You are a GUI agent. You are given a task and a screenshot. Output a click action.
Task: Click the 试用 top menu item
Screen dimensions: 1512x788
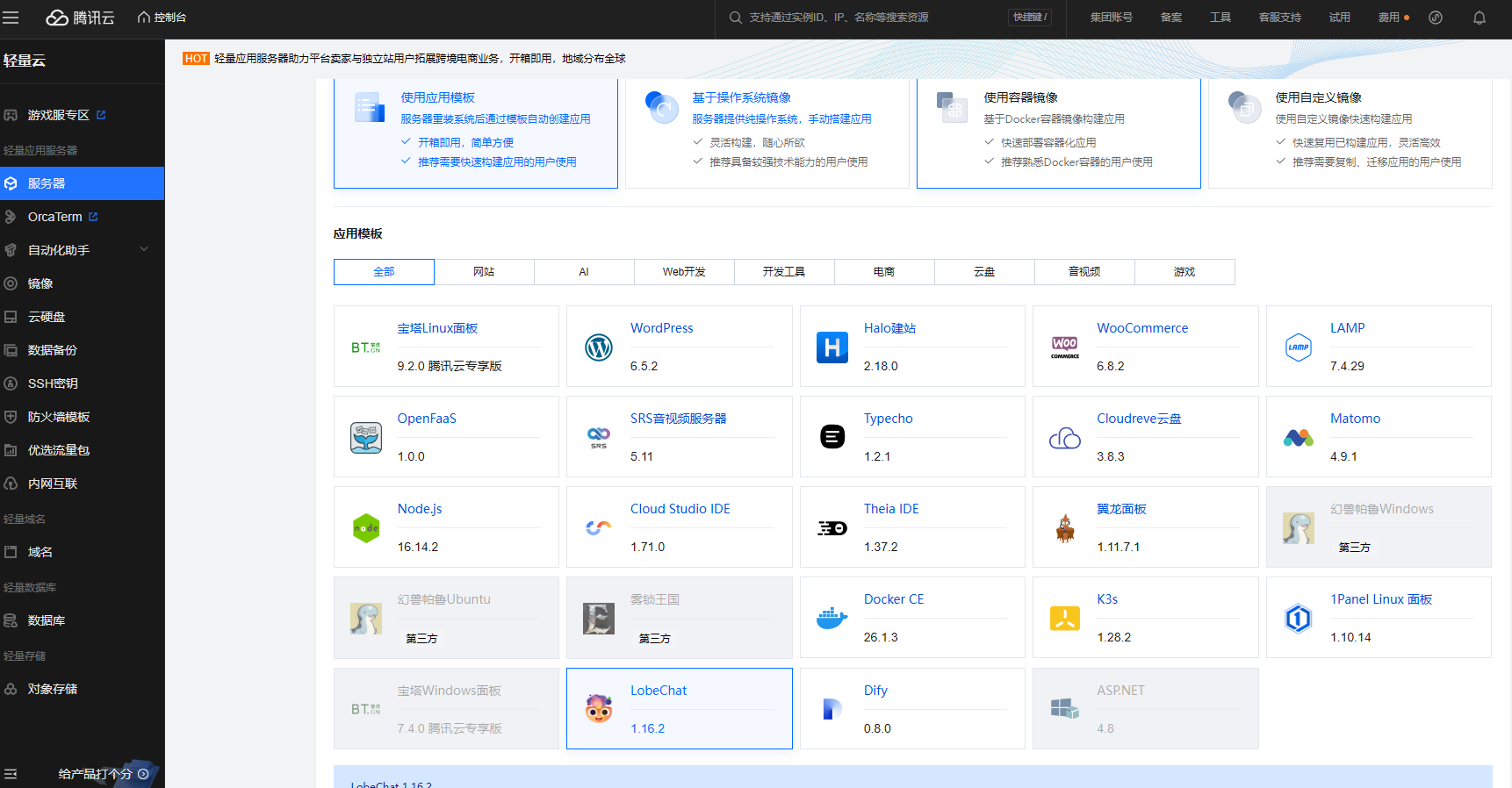pyautogui.click(x=1340, y=18)
